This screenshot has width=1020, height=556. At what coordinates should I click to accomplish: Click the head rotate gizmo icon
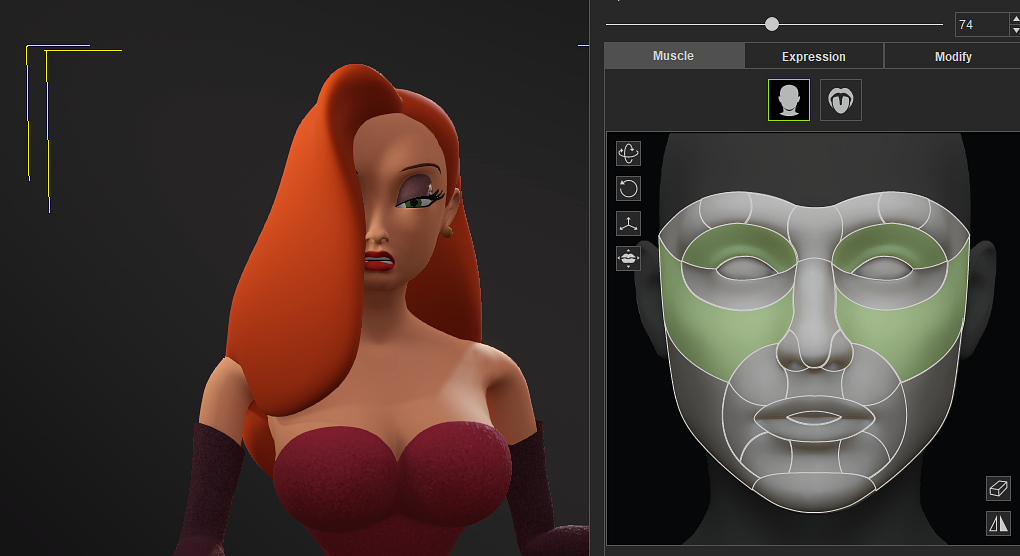[628, 153]
